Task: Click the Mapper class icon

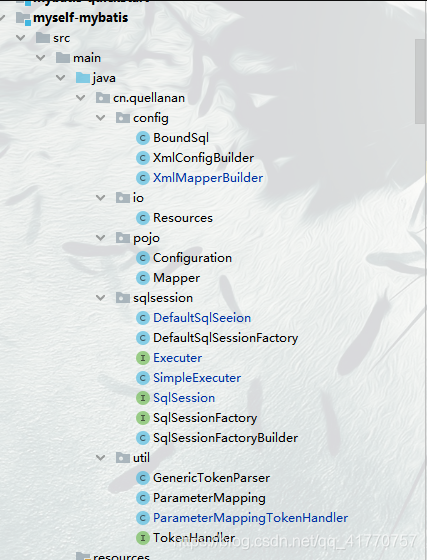Action: point(143,278)
